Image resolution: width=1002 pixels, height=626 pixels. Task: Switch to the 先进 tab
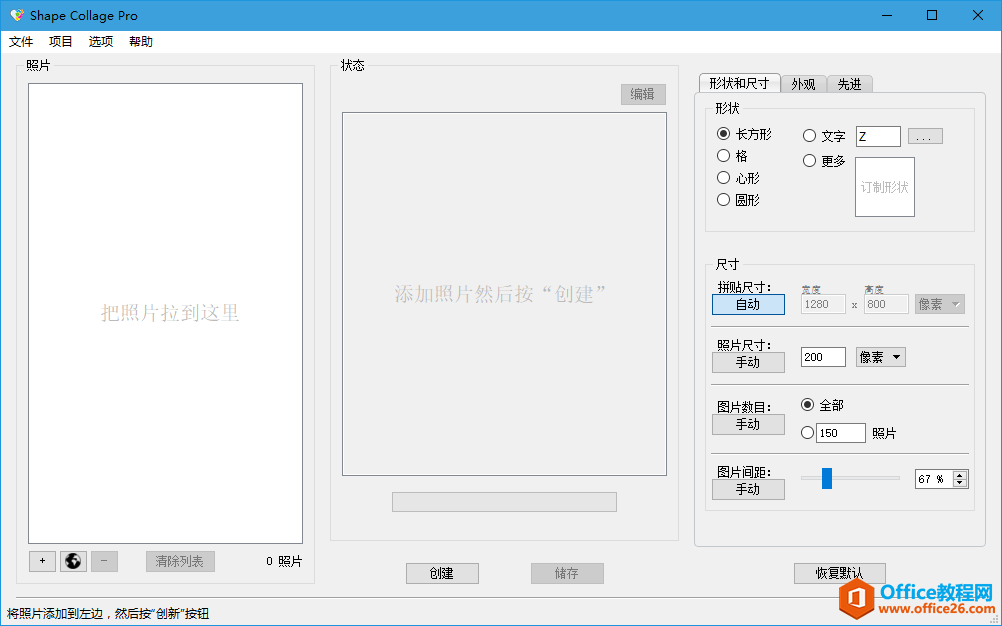coord(849,84)
